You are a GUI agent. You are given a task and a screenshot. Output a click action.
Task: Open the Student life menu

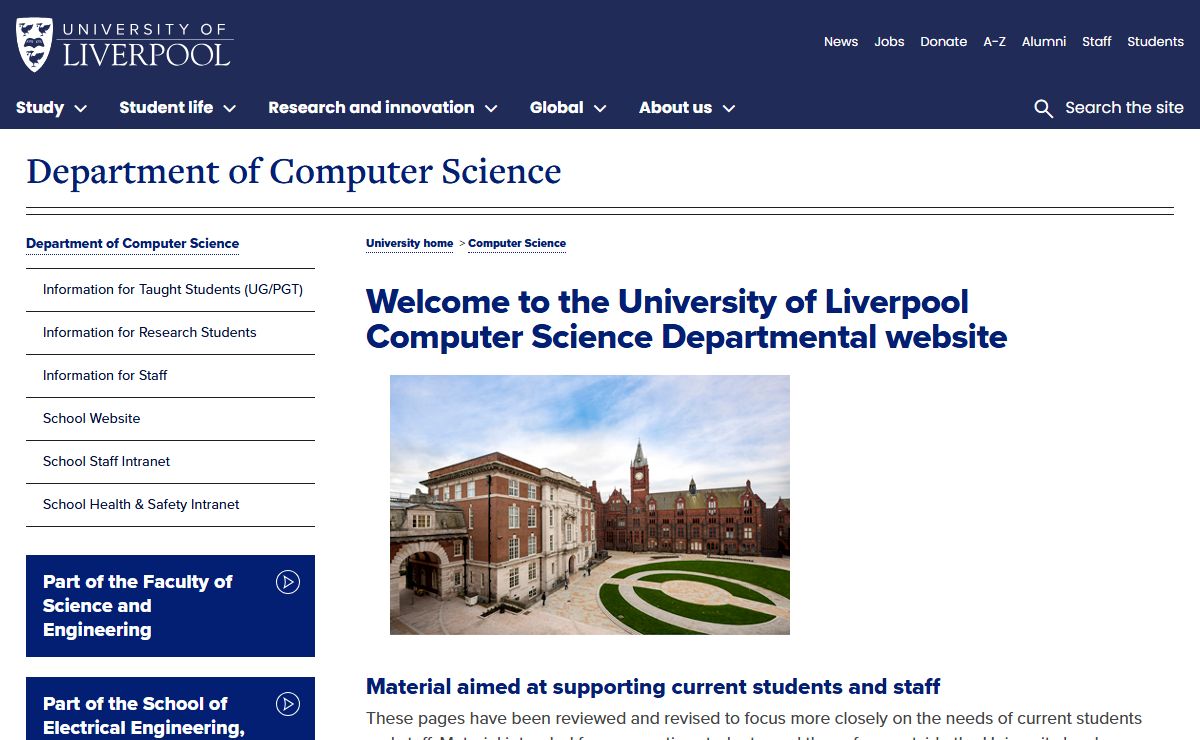(x=166, y=107)
